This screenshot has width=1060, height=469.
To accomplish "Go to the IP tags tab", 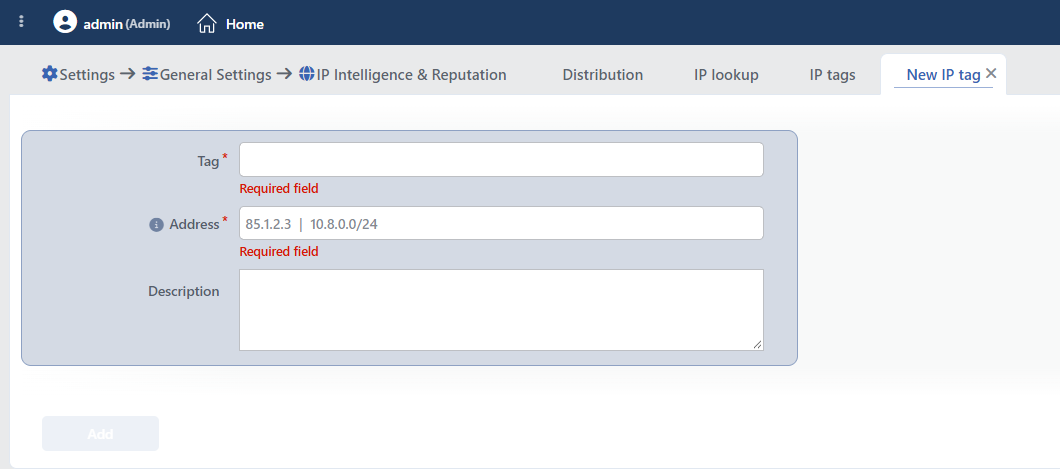I will pos(832,75).
